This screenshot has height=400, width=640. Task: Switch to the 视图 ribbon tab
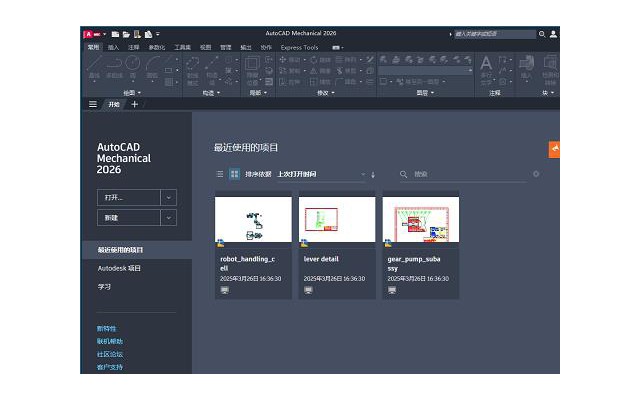tap(205, 47)
